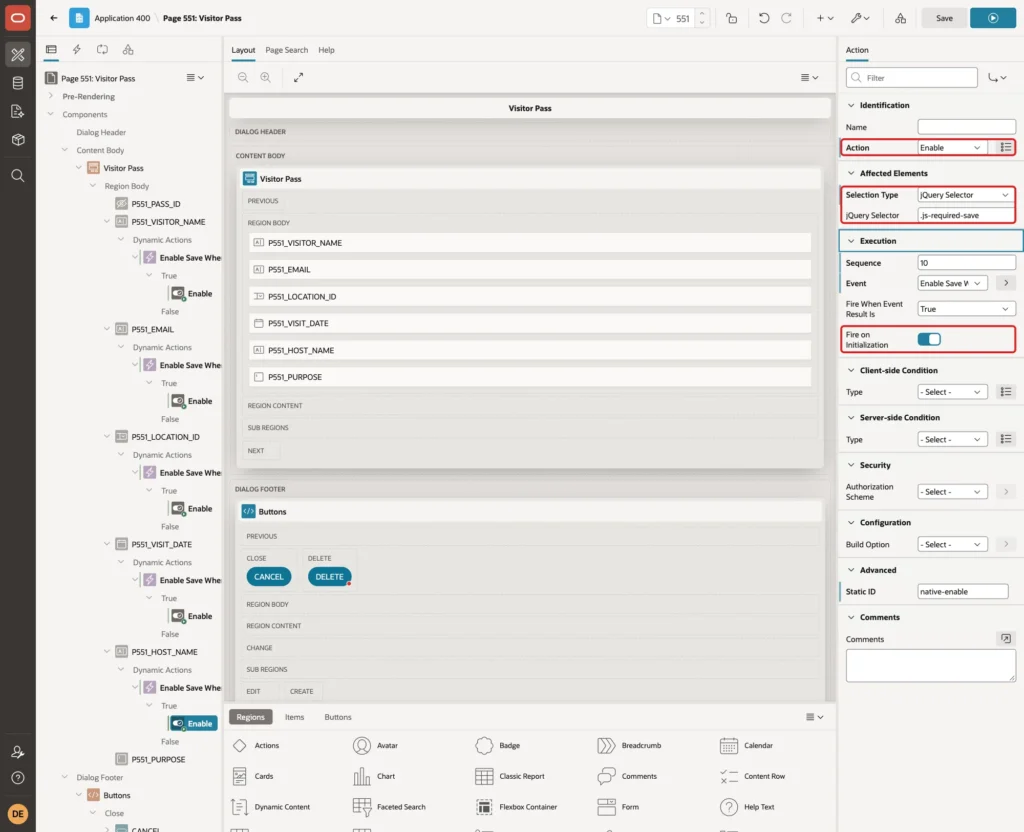Image resolution: width=1024 pixels, height=832 pixels.
Task: Toggle Fire on Initialization switch
Action: tap(929, 339)
